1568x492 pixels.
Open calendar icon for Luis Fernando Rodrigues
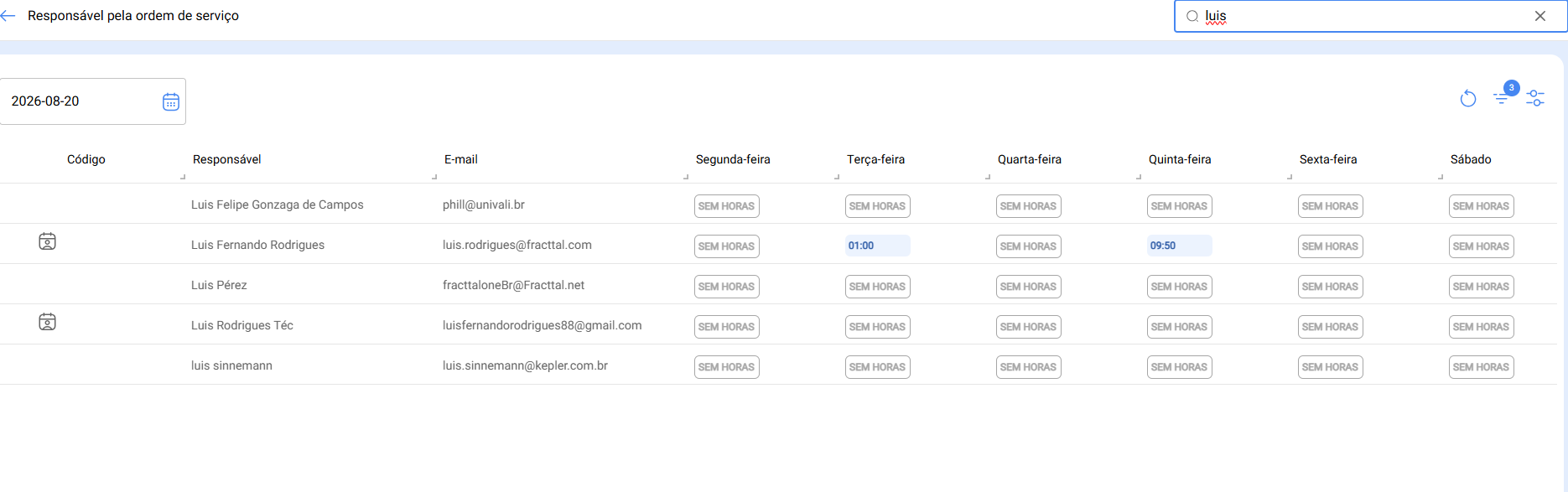[48, 241]
